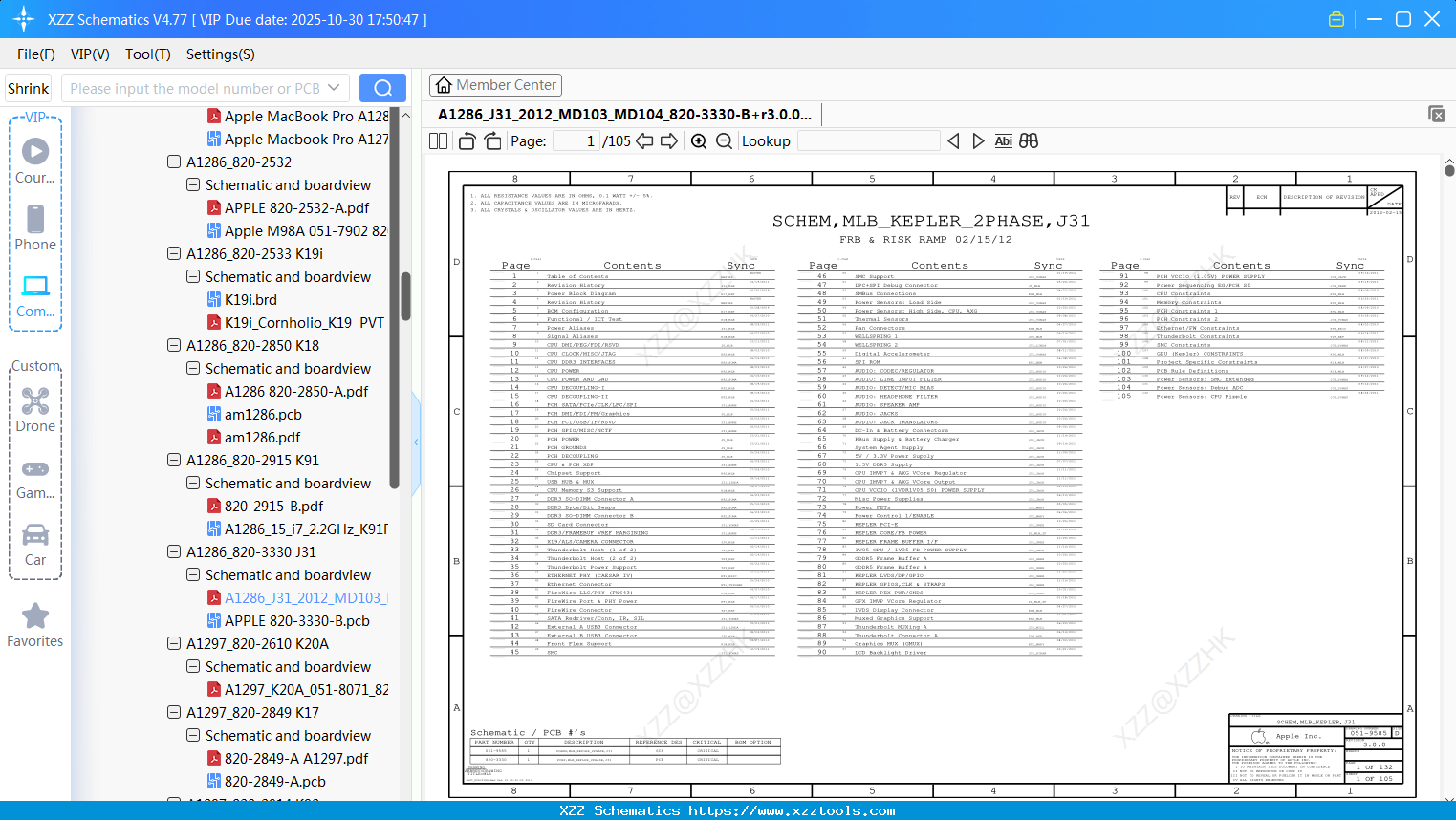Collapse Schematic and boardview under A1286_820-2533 K19i
1456x820 pixels.
pos(193,276)
